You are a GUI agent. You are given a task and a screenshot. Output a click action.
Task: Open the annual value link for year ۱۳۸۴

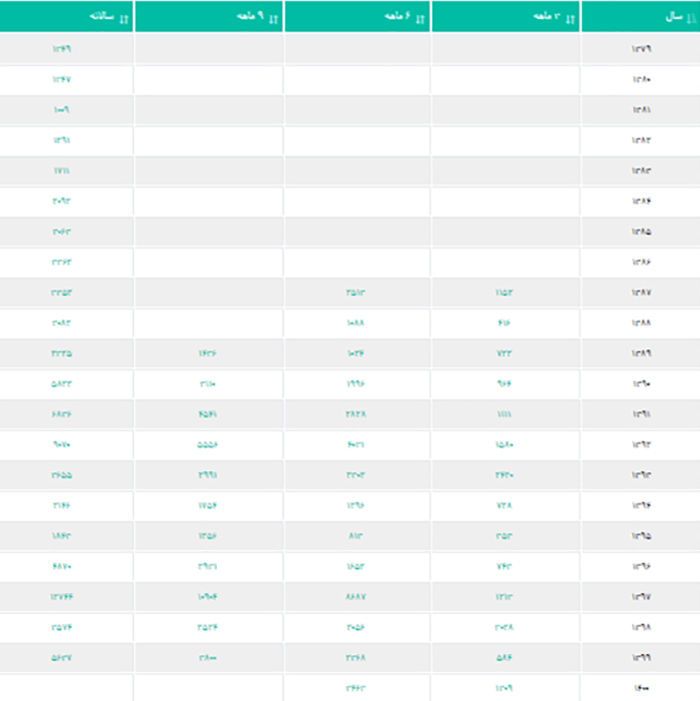[x=61, y=201]
